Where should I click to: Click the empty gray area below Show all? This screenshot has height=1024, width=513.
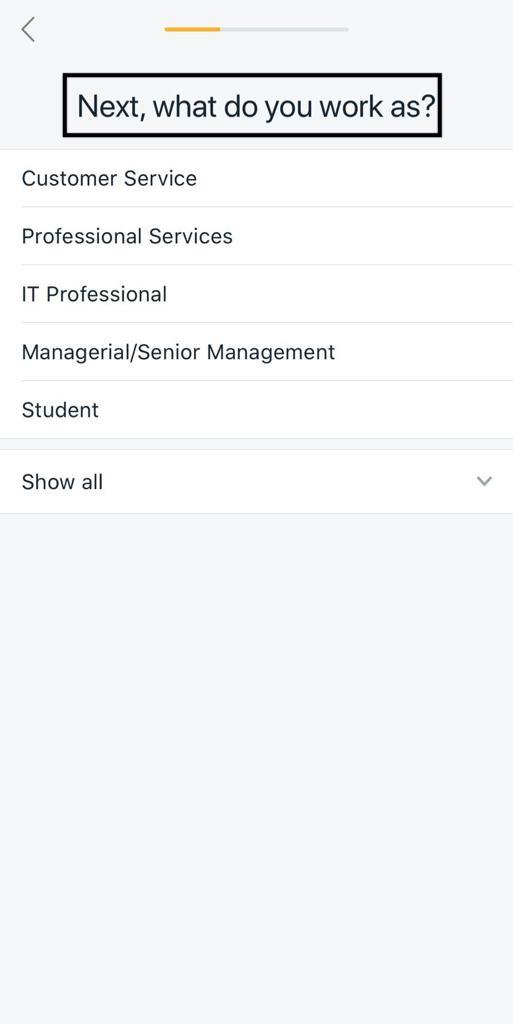[256, 767]
